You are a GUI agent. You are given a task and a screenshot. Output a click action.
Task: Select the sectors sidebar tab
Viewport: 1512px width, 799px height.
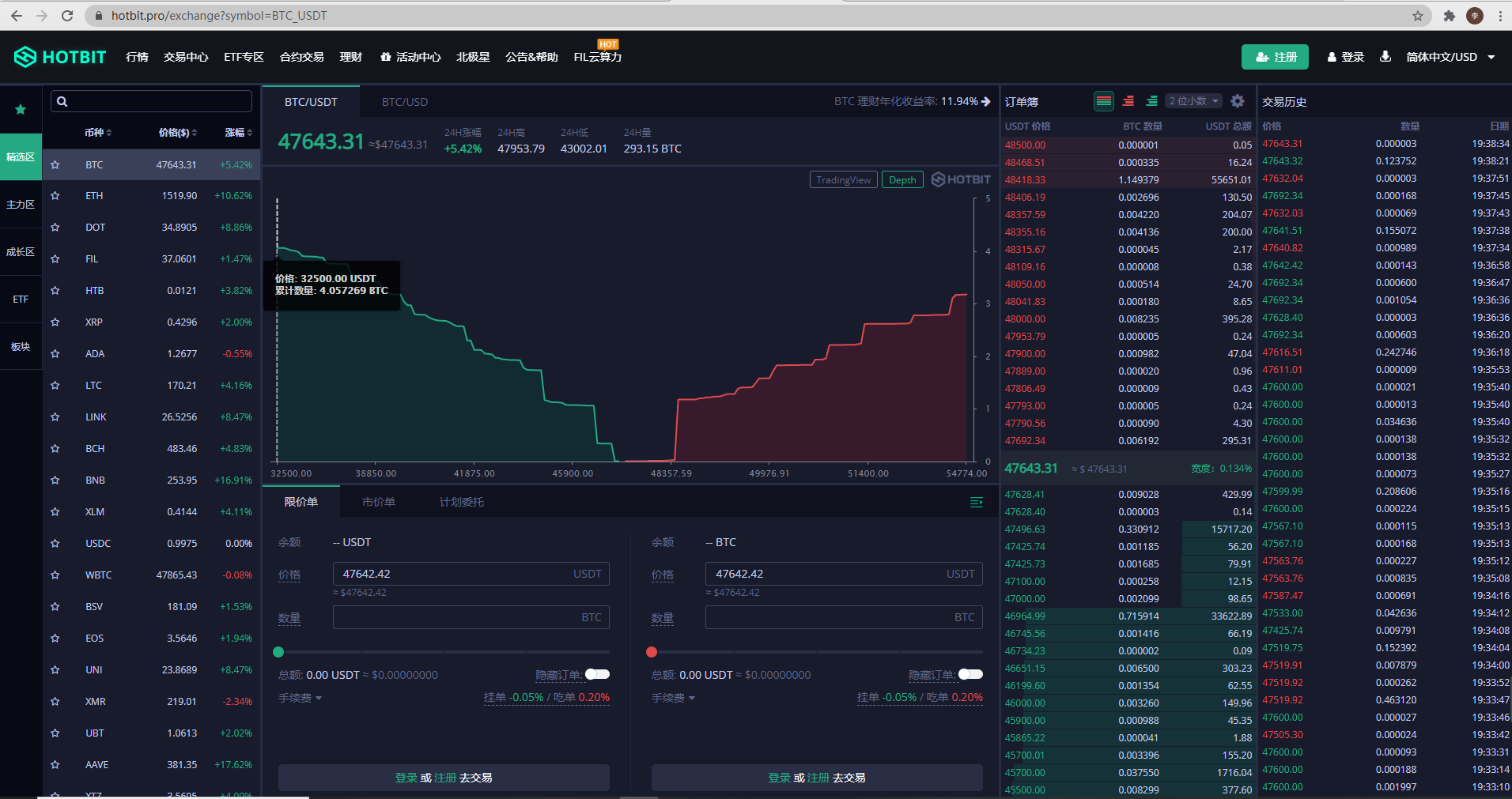tap(21, 347)
